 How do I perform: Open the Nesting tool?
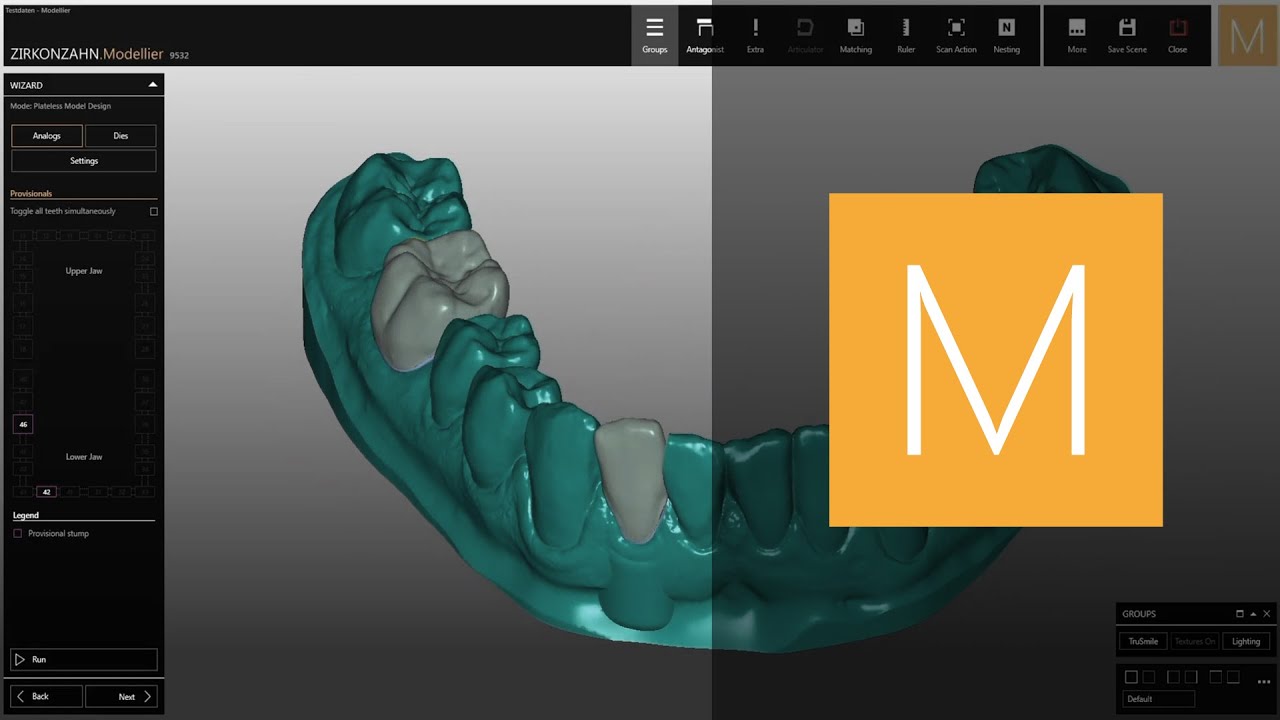pos(1006,36)
